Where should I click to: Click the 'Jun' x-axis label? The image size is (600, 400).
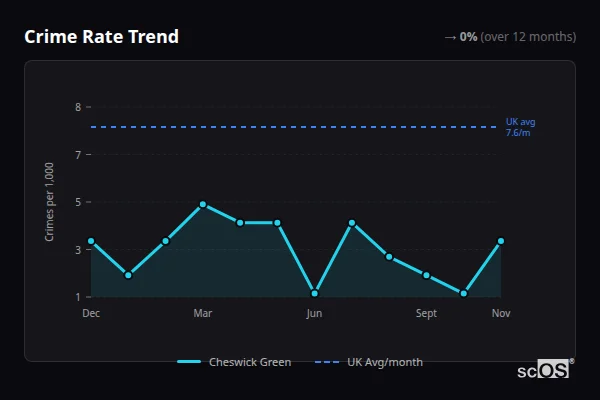pyautogui.click(x=314, y=313)
